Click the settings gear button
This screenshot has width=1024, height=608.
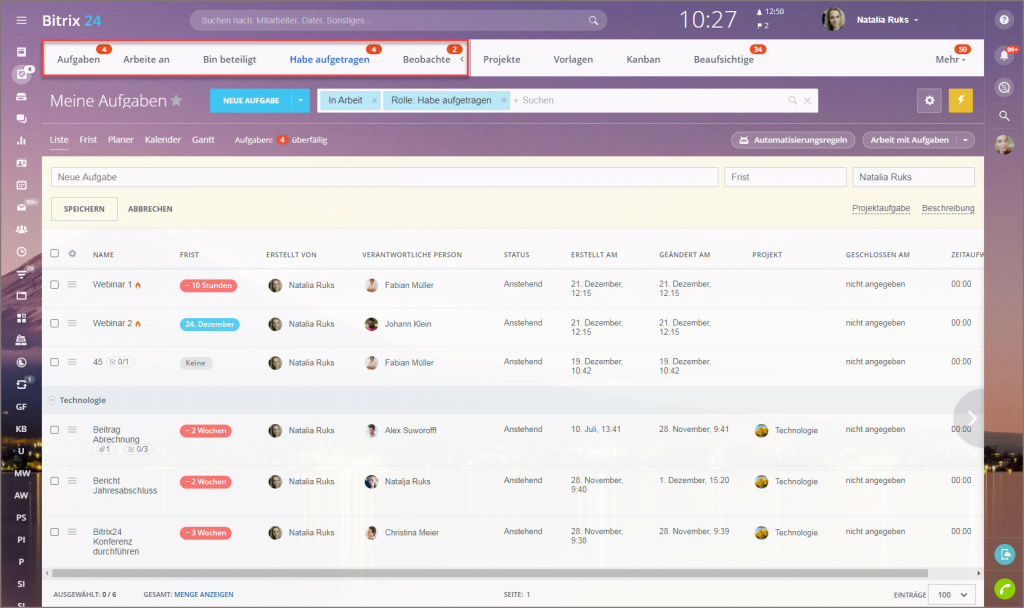(x=929, y=101)
